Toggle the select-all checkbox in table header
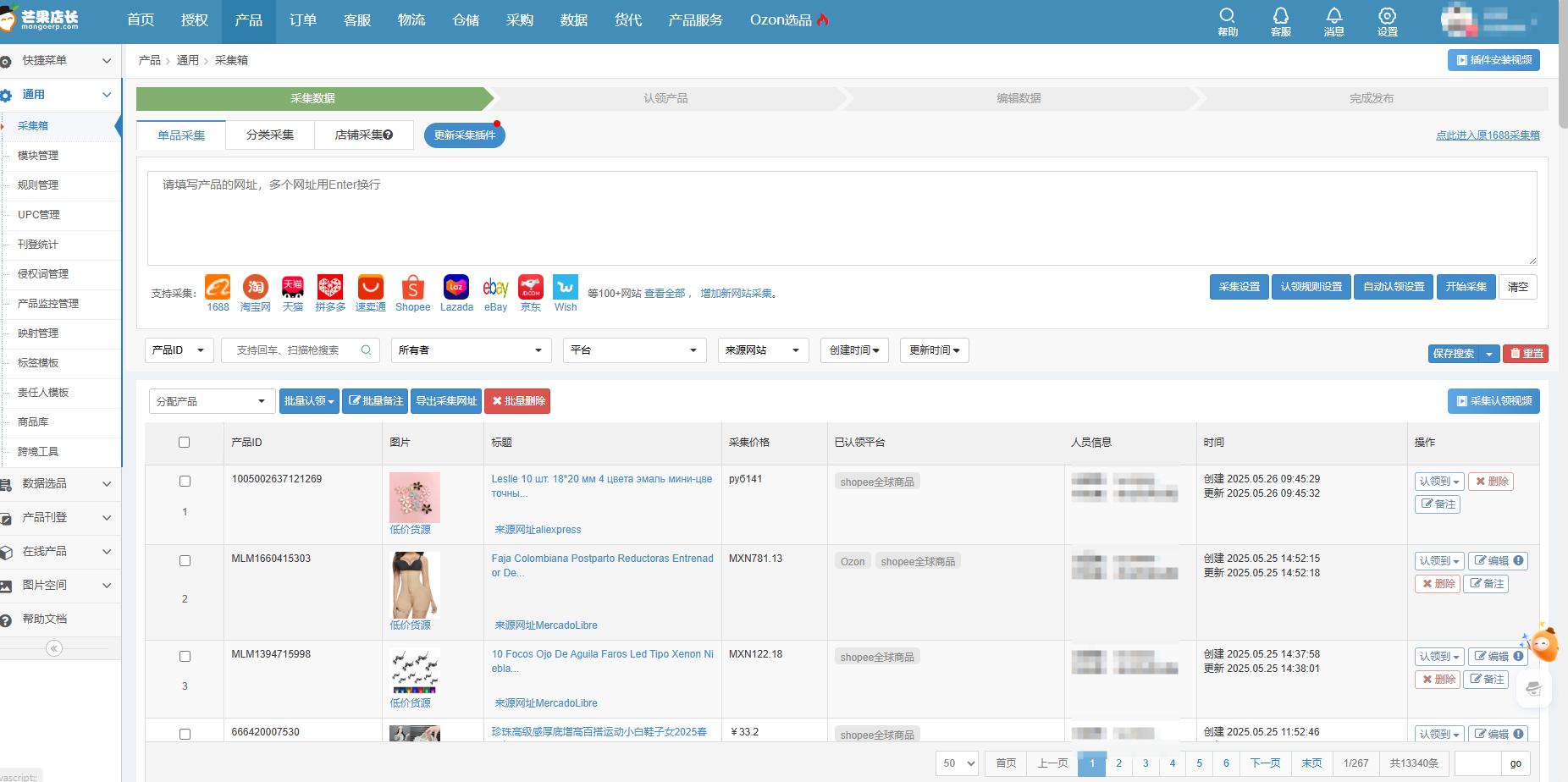The width and height of the screenshot is (1568, 782). [x=185, y=442]
